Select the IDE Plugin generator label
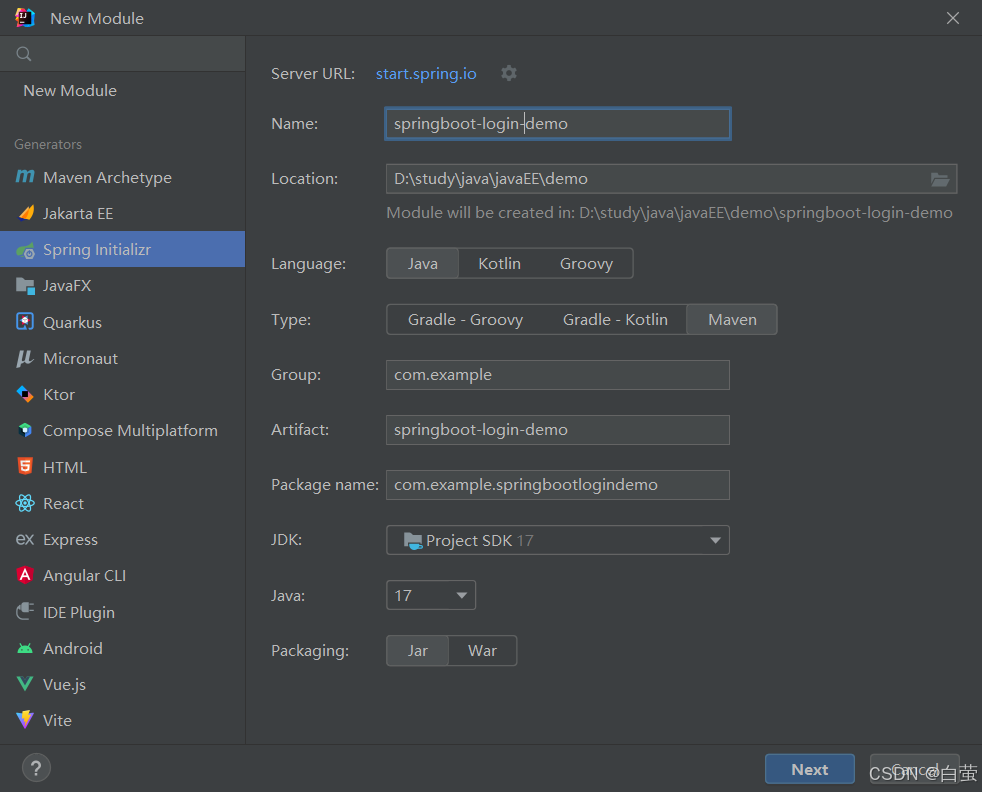The image size is (982, 792). pos(79,612)
